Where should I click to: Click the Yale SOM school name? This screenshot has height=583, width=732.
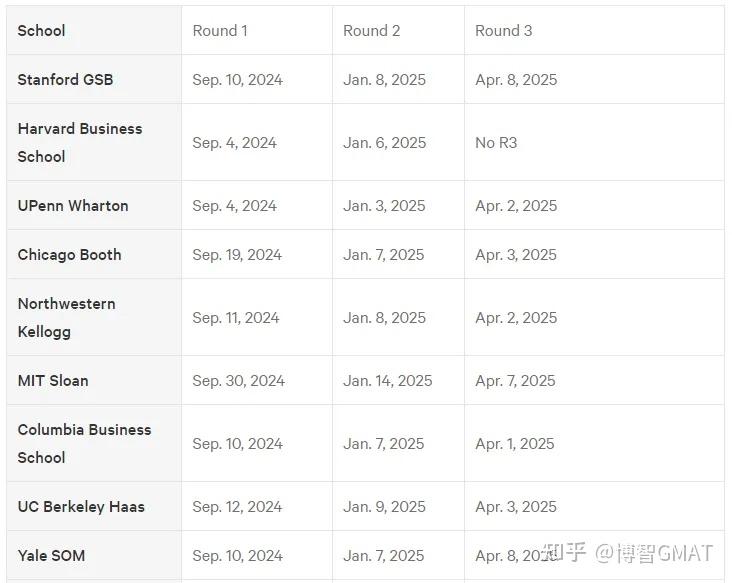tap(51, 556)
